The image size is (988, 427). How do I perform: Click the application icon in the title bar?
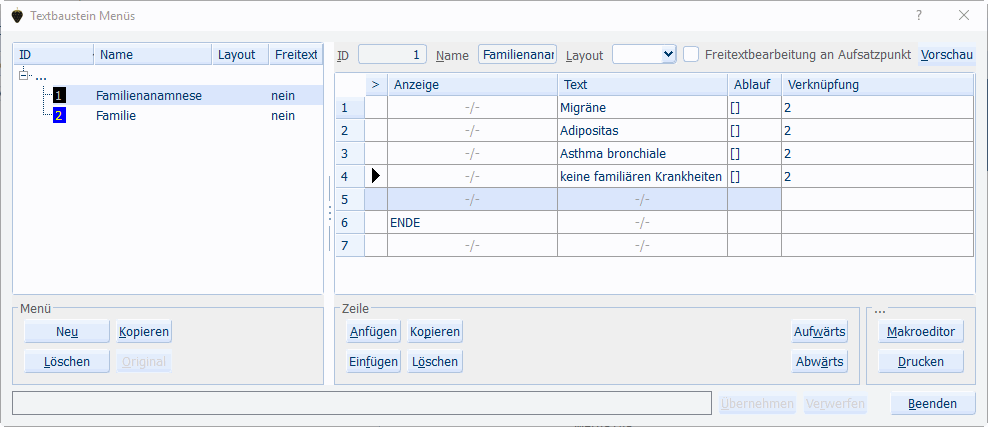(18, 16)
